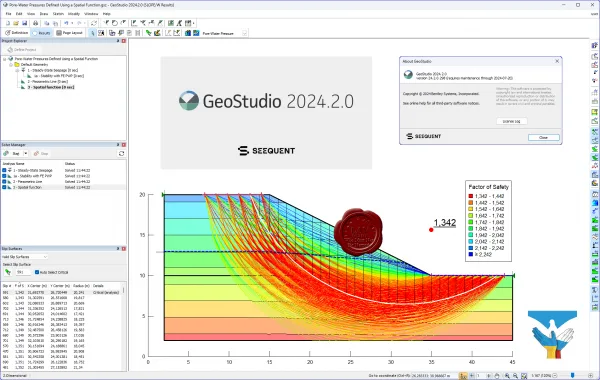Undo the last action
The image size is (600, 380).
66,23
